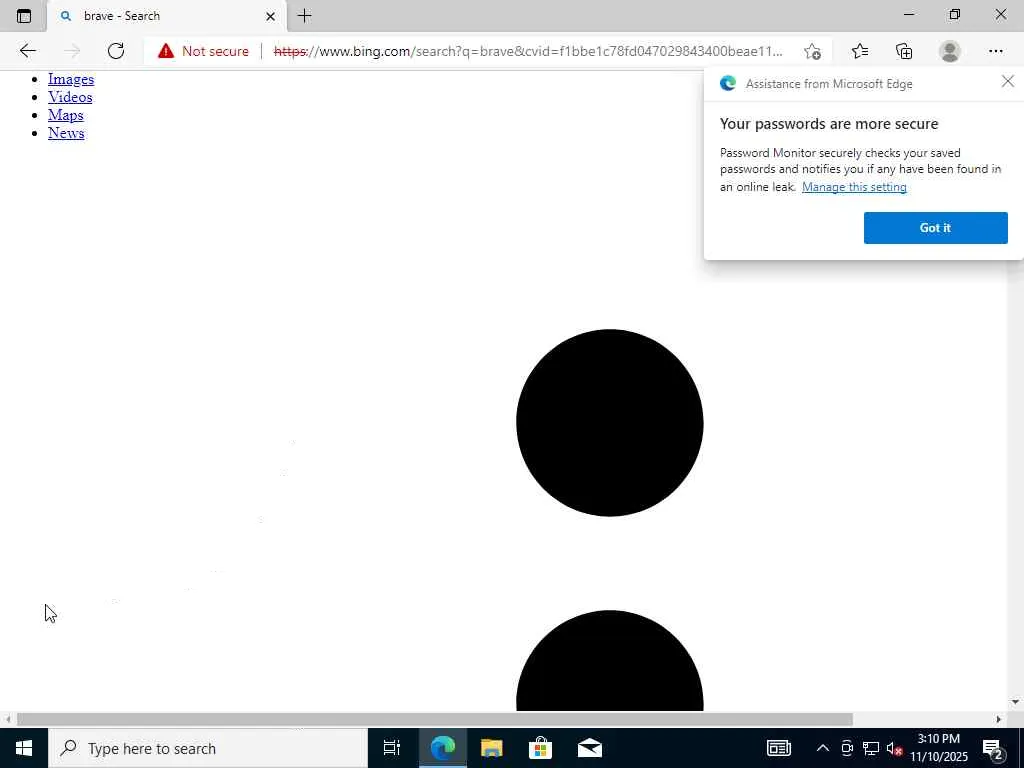Viewport: 1024px width, 768px height.
Task: Click the scroll right arrow
Action: click(x=999, y=719)
